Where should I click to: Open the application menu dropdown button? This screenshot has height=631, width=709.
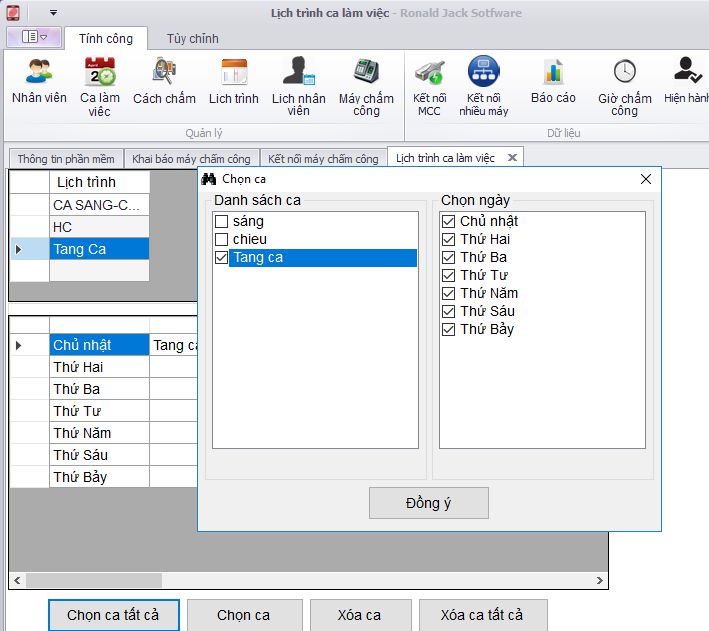tap(34, 37)
